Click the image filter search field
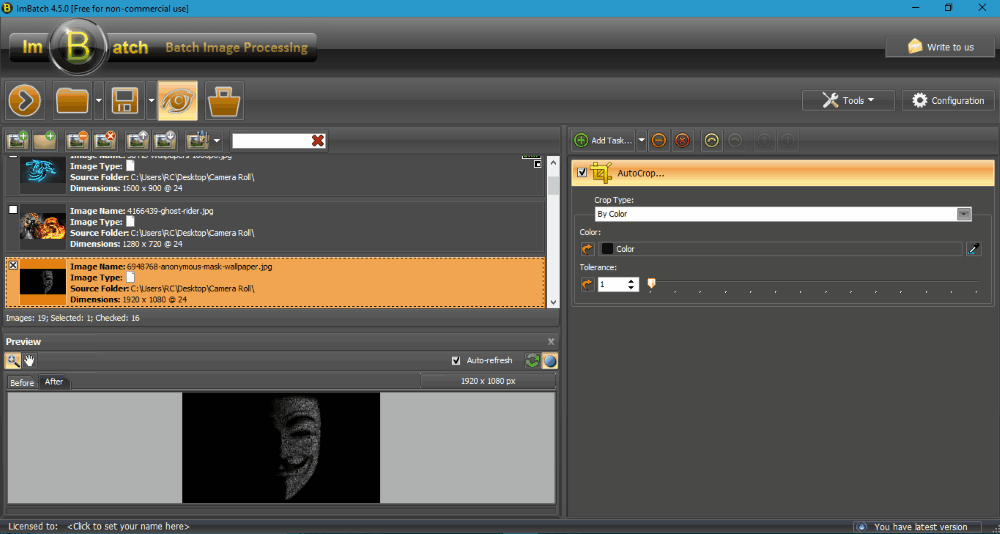 (271, 141)
